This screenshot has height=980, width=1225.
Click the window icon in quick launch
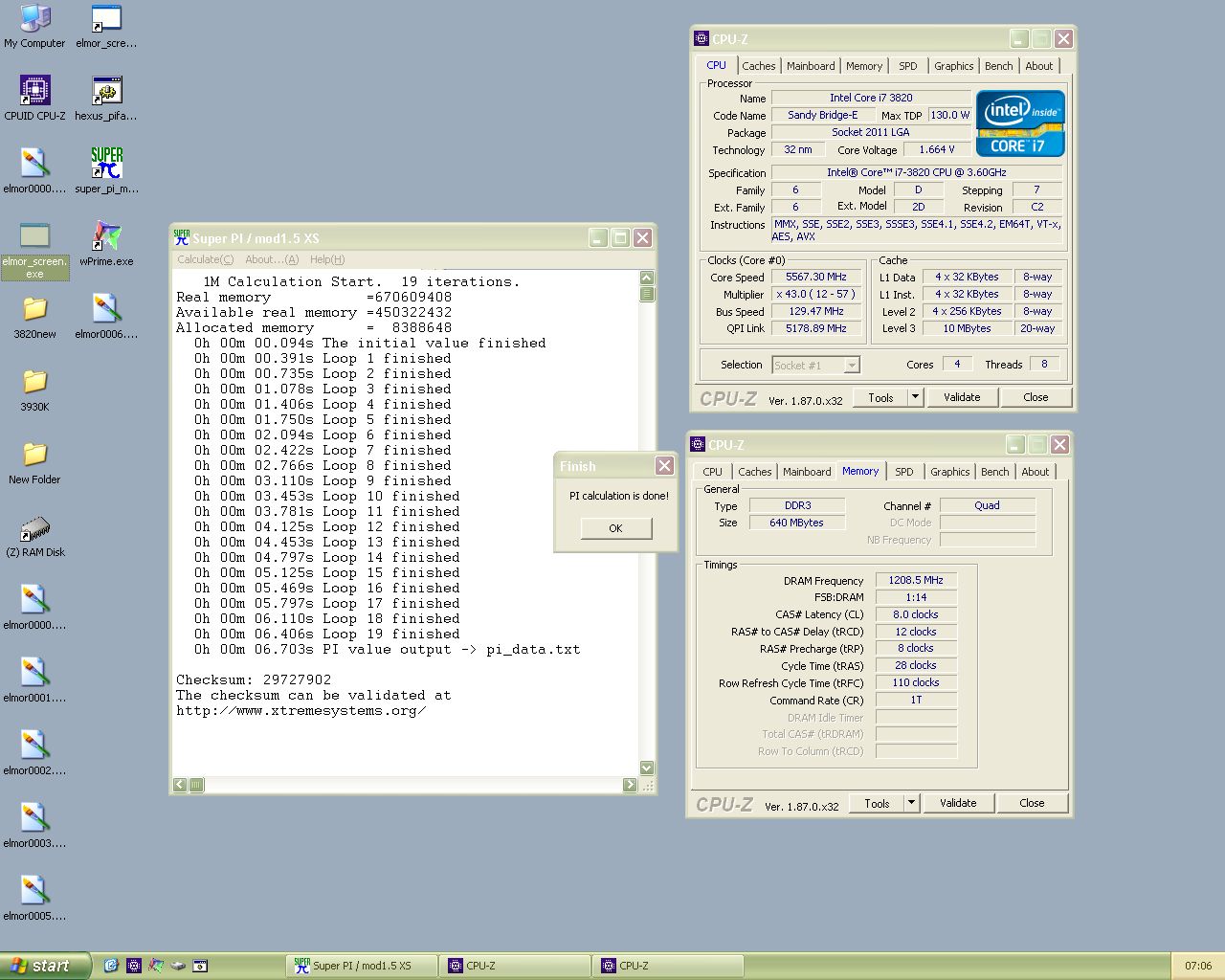coord(200,966)
